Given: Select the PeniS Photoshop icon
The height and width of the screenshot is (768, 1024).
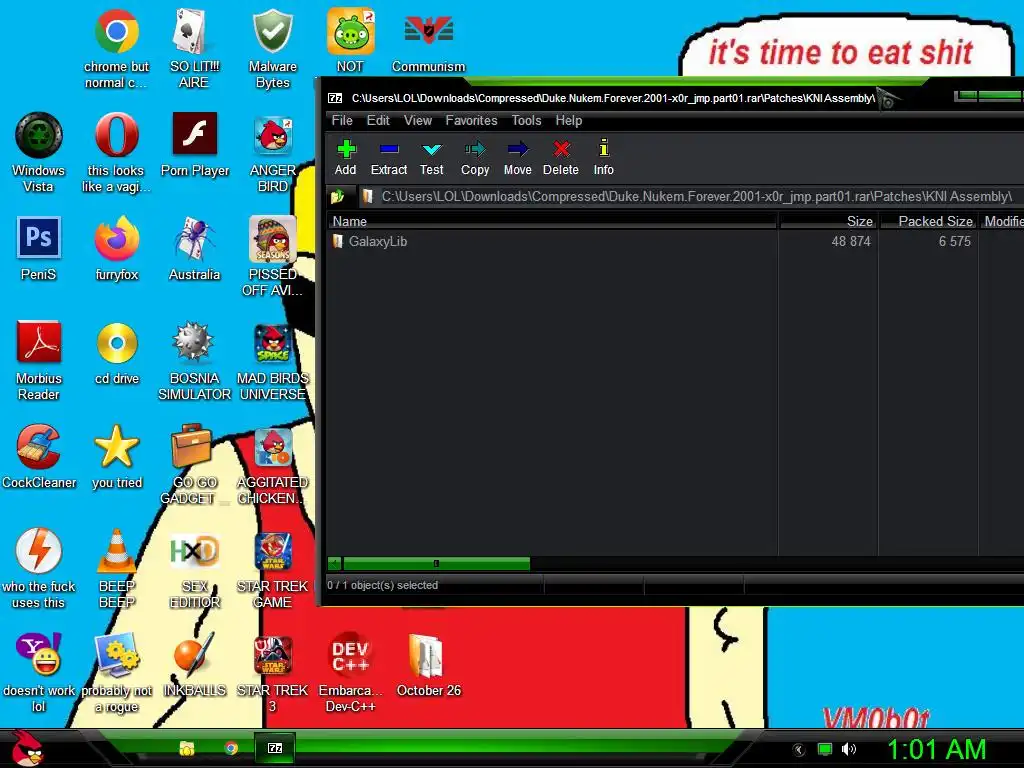Looking at the screenshot, I should click(x=39, y=248).
